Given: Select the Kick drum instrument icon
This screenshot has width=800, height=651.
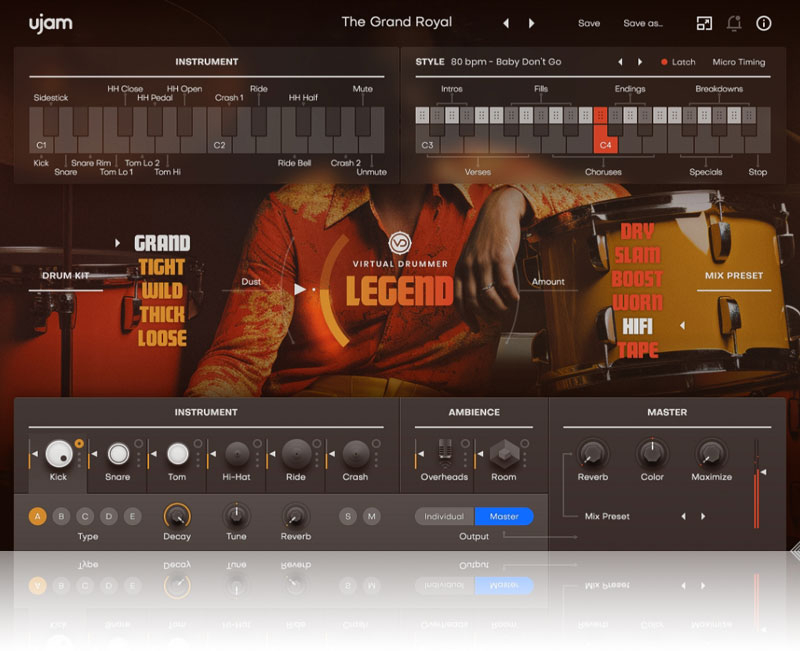Looking at the screenshot, I should point(59,454).
